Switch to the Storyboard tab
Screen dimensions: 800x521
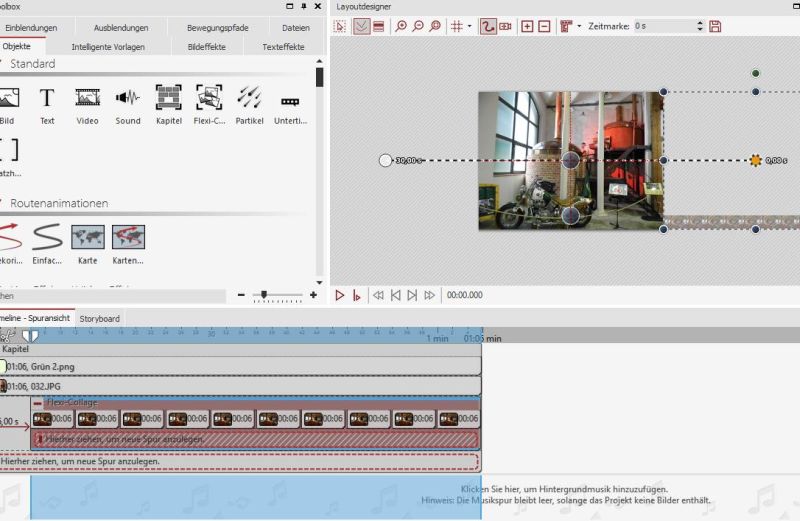coord(100,318)
